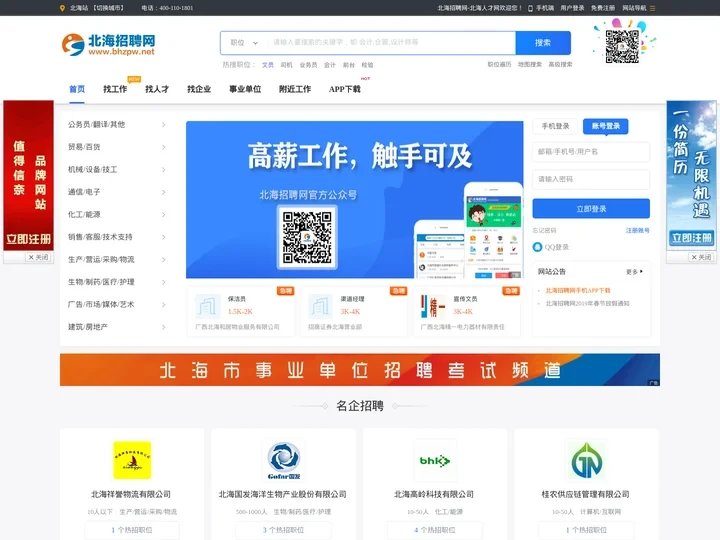Switch to 手机登录 tab

[x=555, y=126]
